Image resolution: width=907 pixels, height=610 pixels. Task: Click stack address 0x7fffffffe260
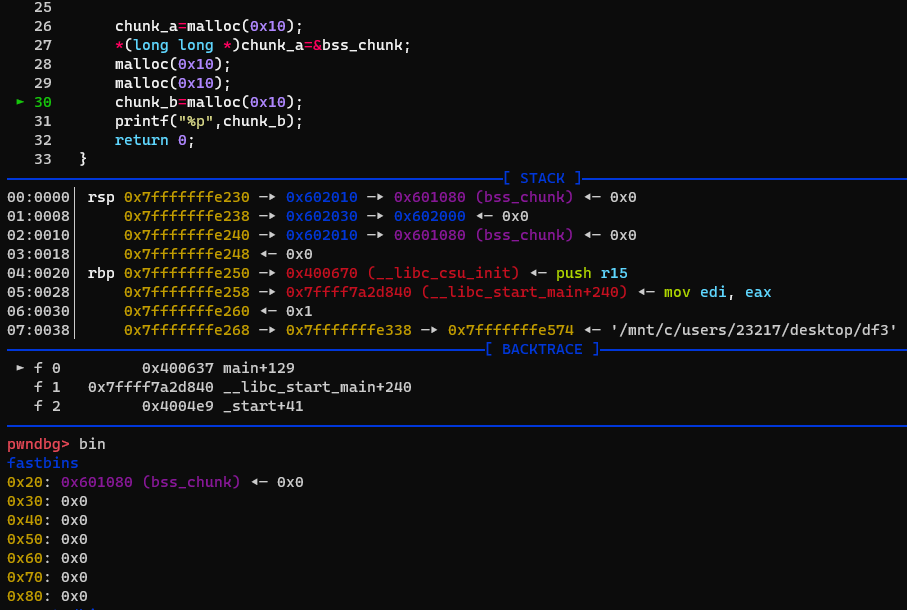click(x=186, y=311)
